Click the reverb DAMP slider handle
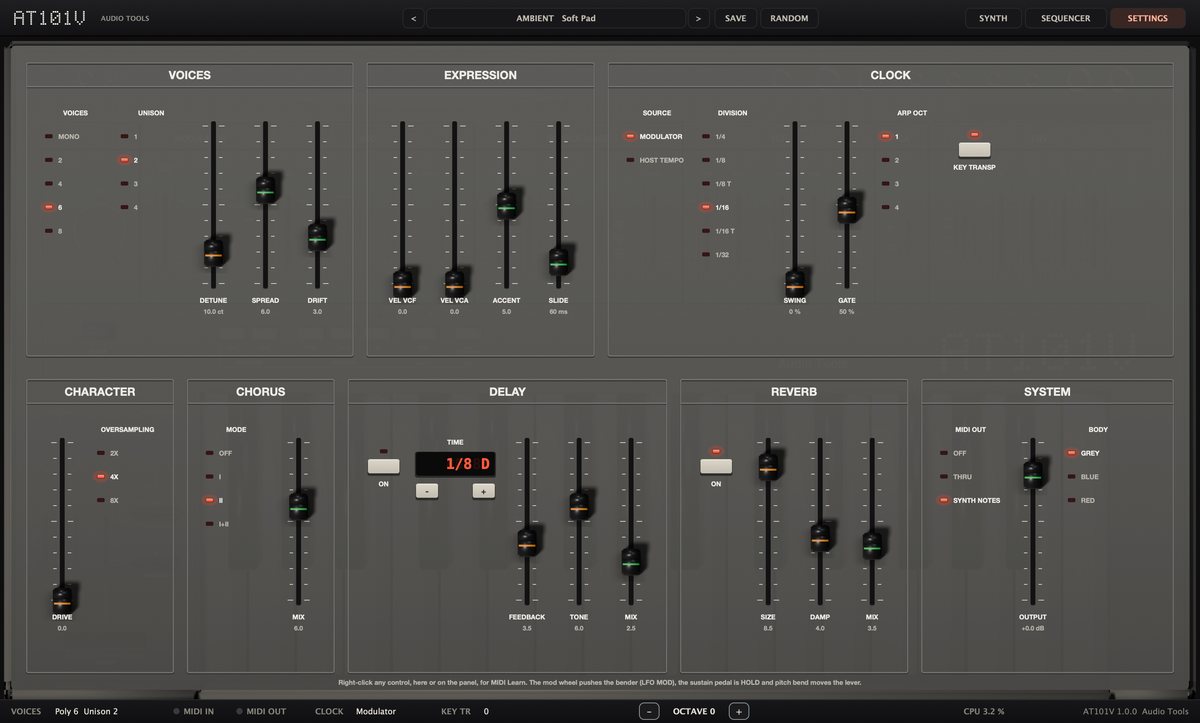Image resolution: width=1200 pixels, height=723 pixels. coord(820,538)
